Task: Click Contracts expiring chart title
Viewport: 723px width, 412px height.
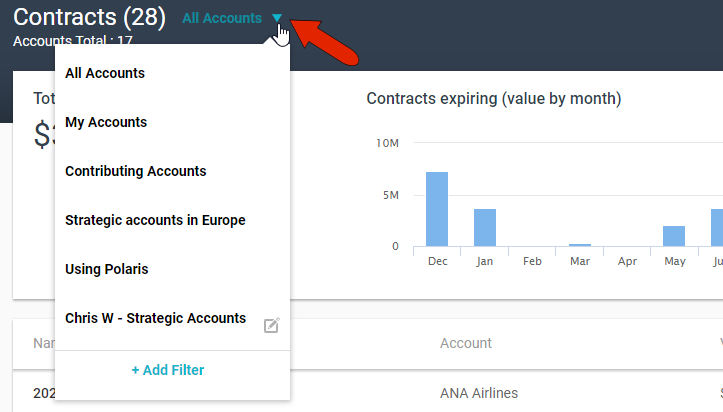Action: (494, 98)
